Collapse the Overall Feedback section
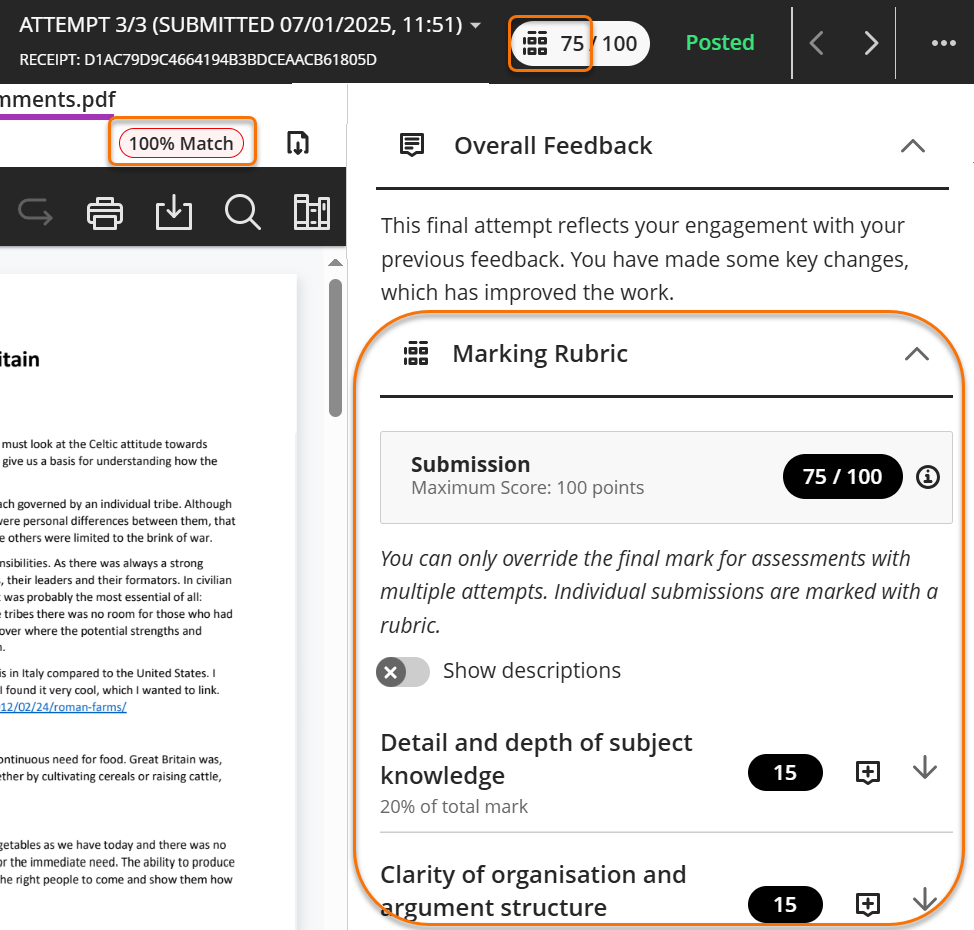 pos(912,146)
